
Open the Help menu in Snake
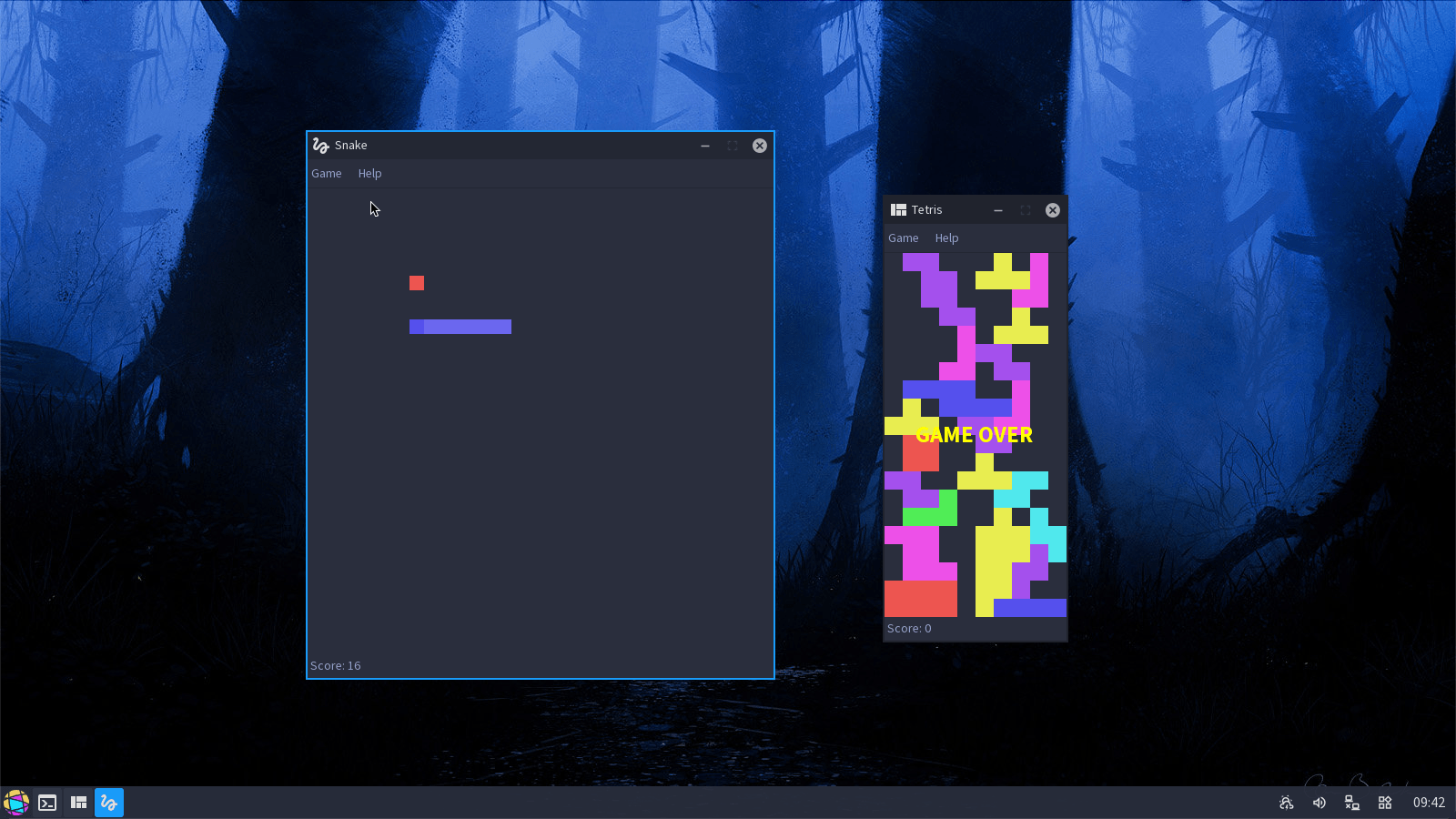pos(369,174)
